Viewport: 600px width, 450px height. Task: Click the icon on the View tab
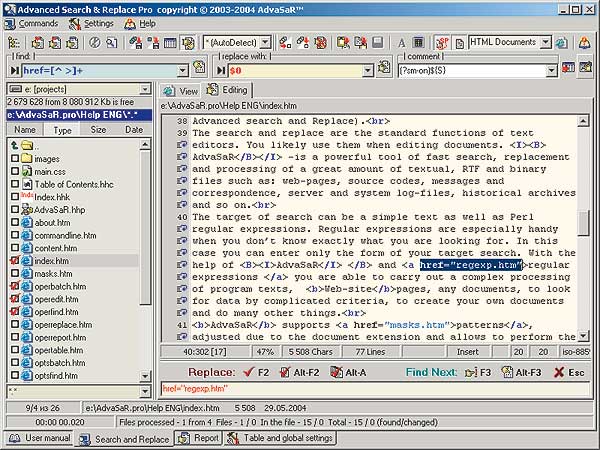[x=169, y=91]
